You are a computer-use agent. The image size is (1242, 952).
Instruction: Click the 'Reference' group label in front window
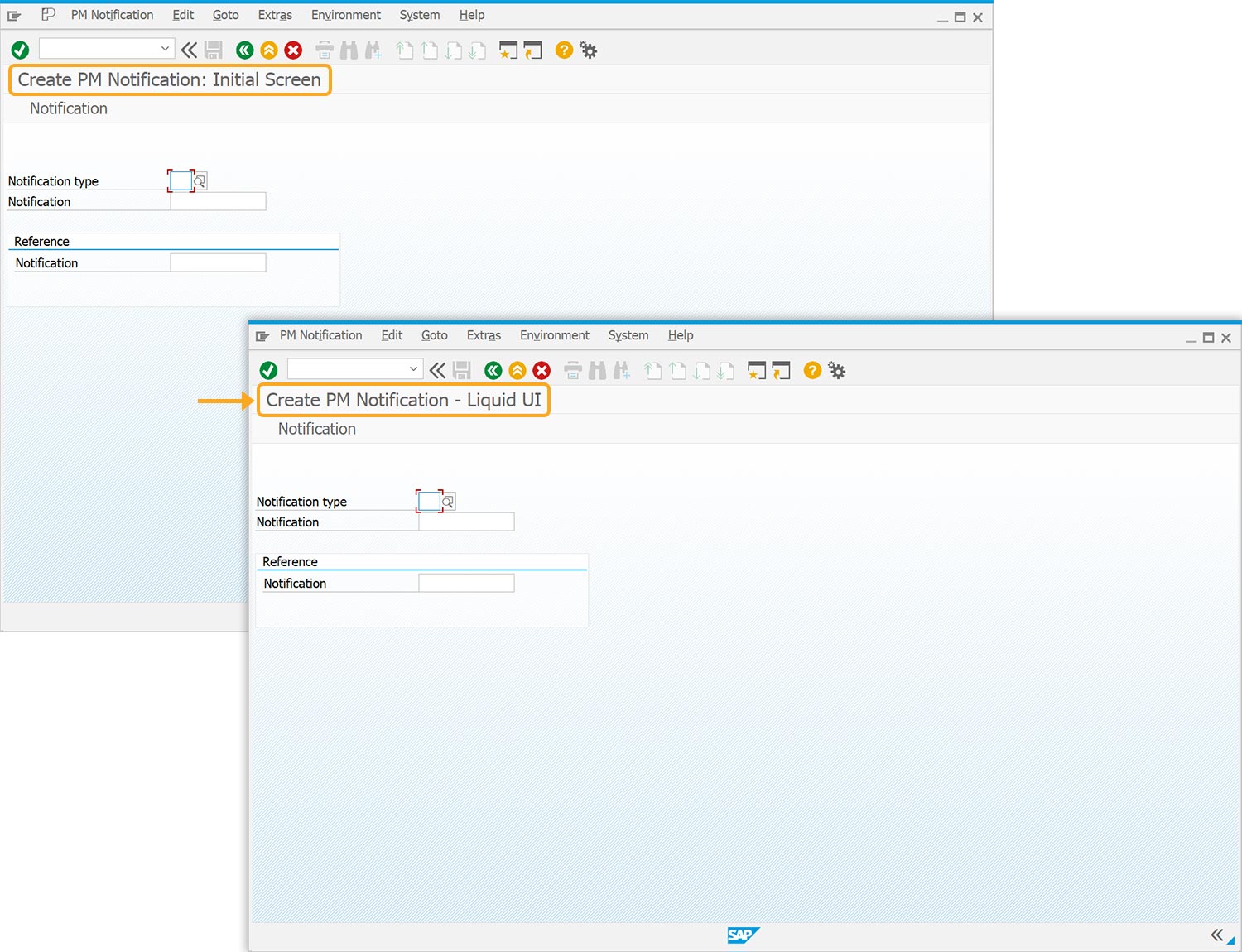[x=290, y=561]
